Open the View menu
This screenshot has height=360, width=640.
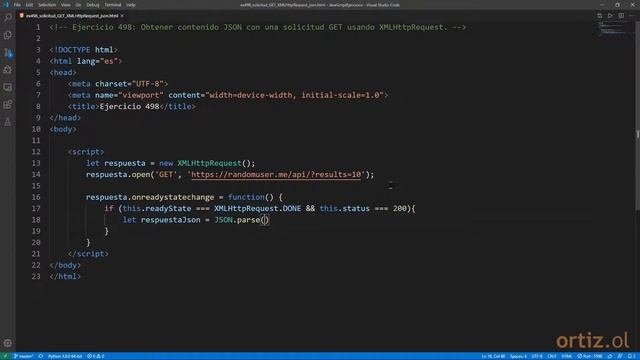click(x=66, y=5)
